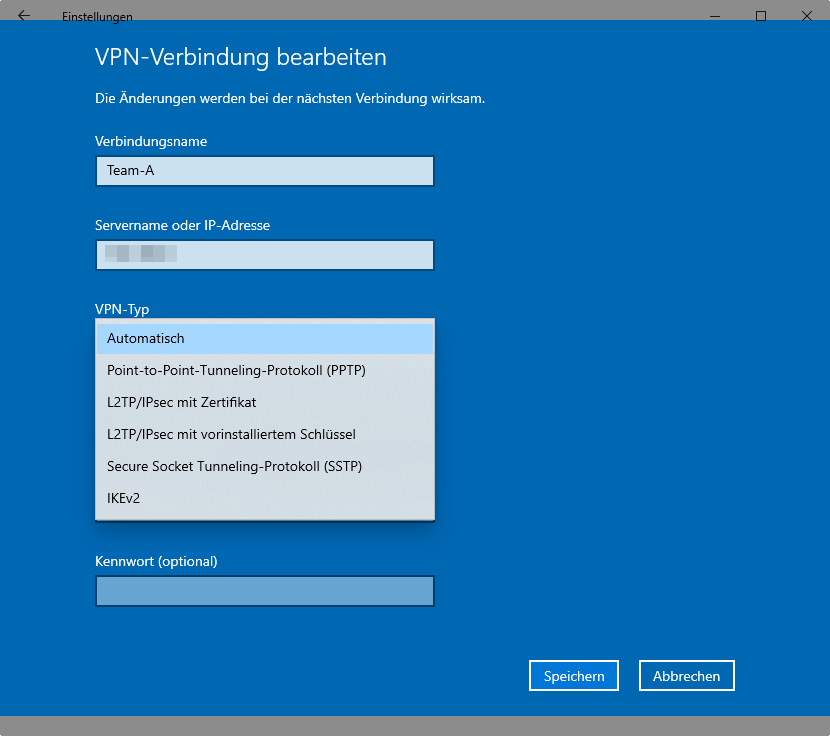Choose L2TP/IPsec mit Zertifikat
Viewport: 830px width, 736px height.
(x=265, y=402)
